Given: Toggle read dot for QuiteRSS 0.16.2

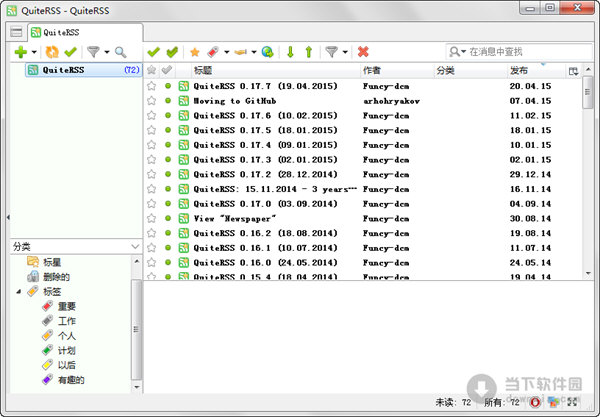Looking at the screenshot, I should point(168,233).
